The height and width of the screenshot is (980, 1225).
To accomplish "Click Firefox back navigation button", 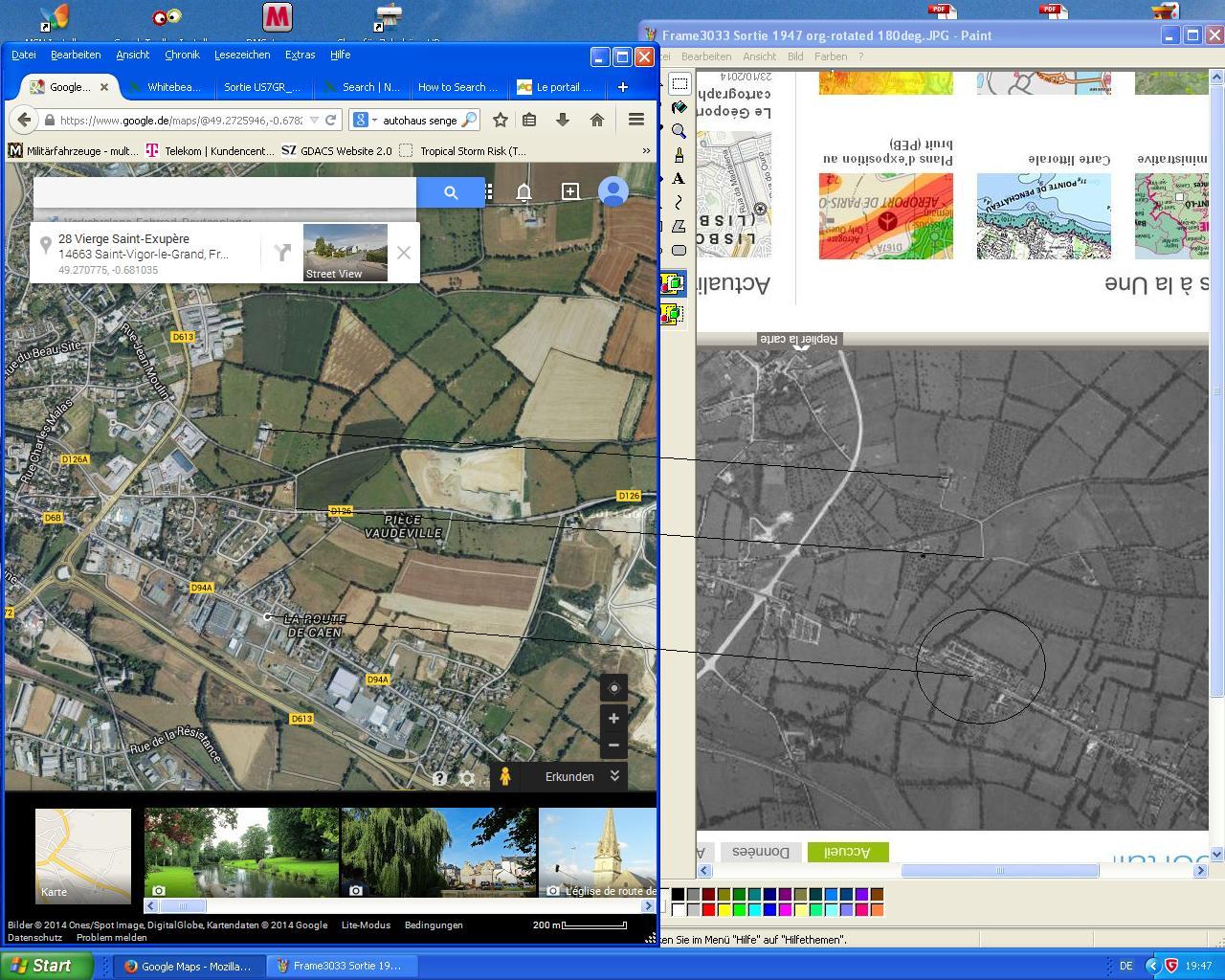I will click(23, 120).
